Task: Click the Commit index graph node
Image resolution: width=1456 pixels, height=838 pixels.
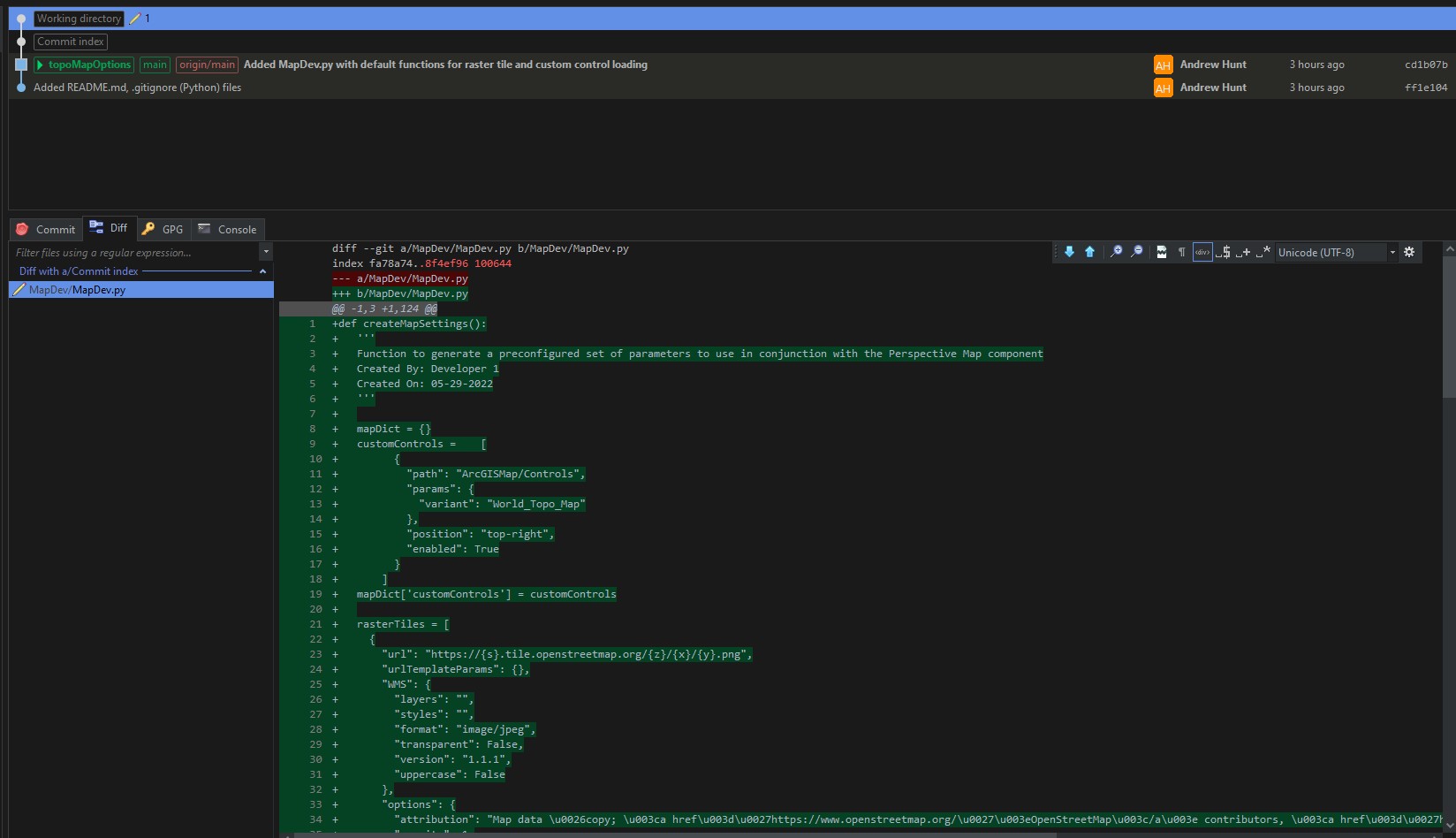Action: 21,42
